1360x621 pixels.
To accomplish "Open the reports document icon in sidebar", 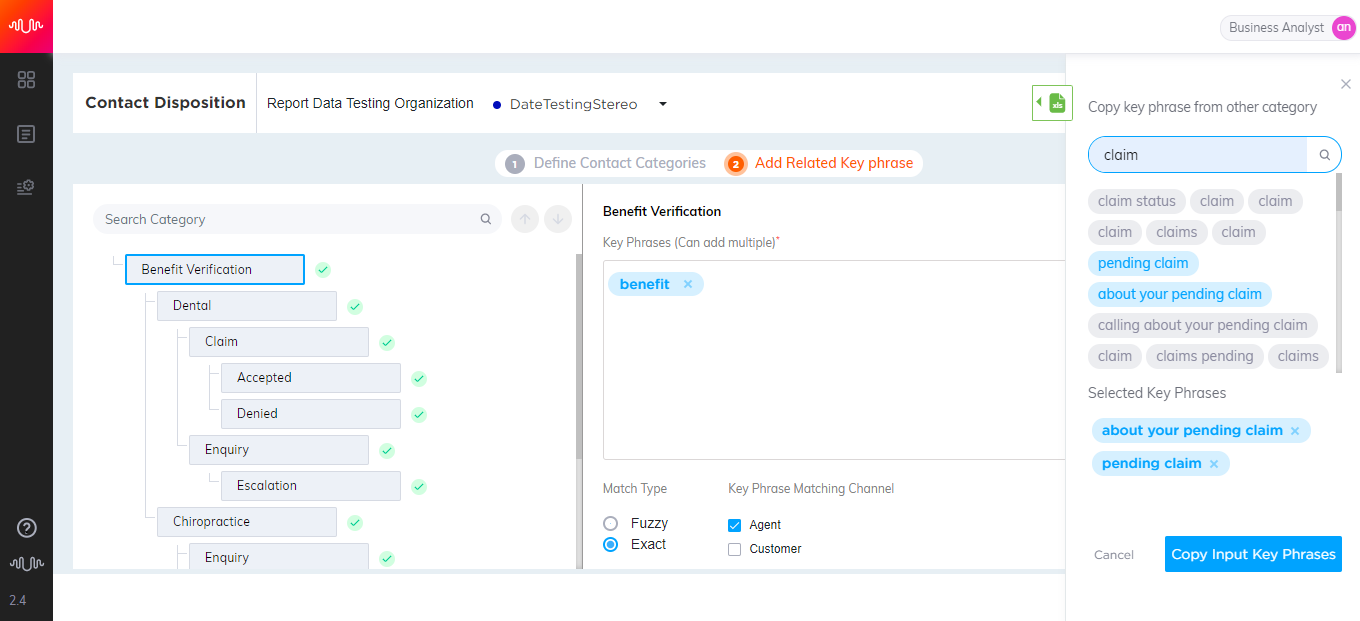I will [x=27, y=134].
